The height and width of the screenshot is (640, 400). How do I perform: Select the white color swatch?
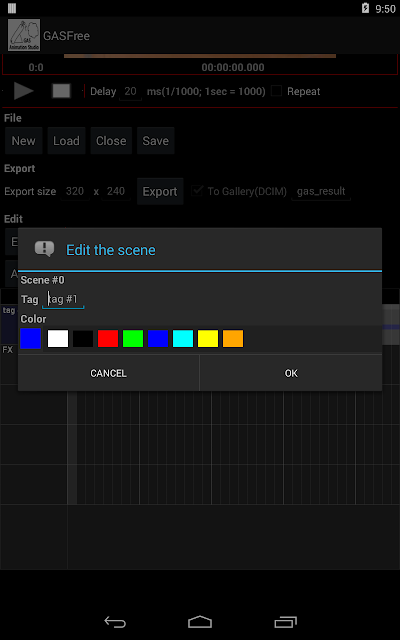pyautogui.click(x=58, y=339)
